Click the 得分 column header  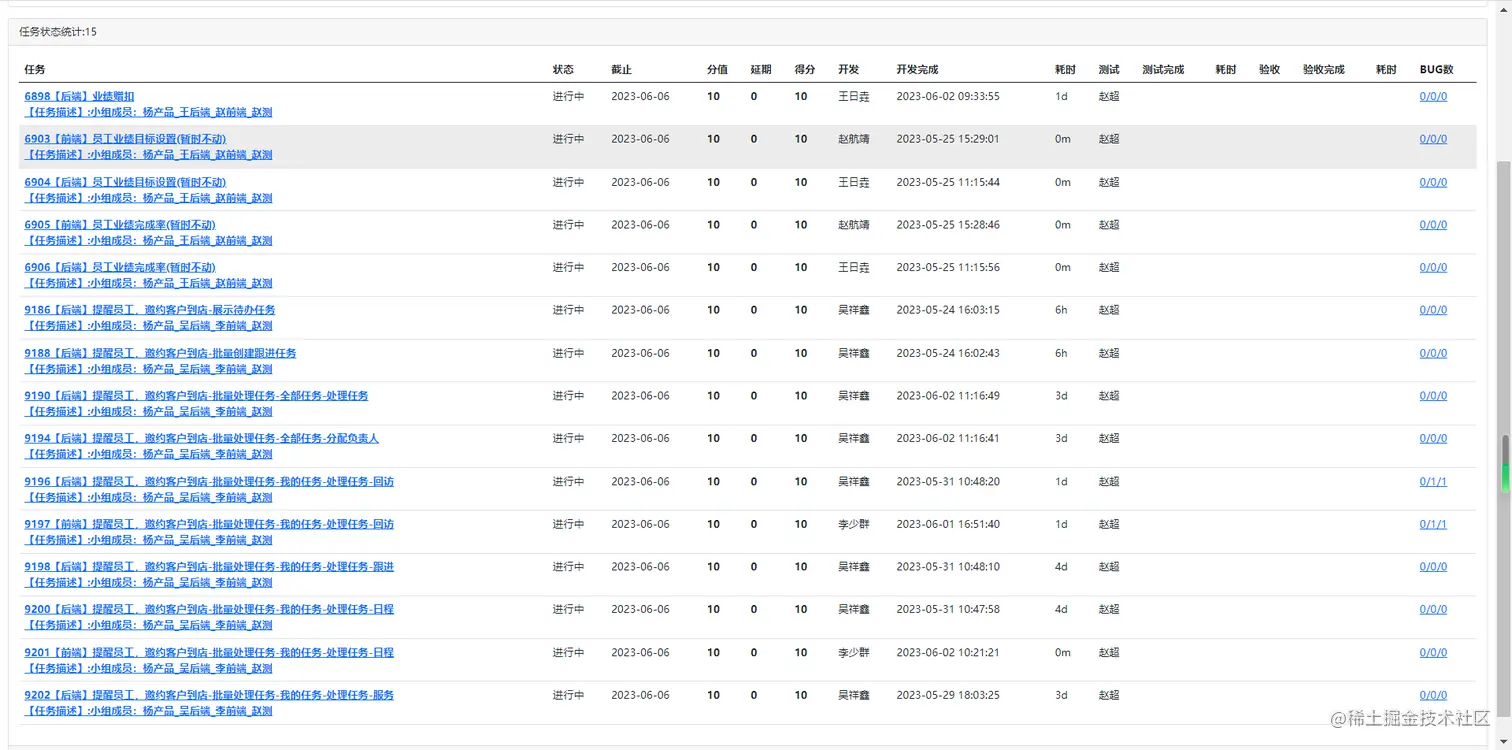(x=805, y=70)
